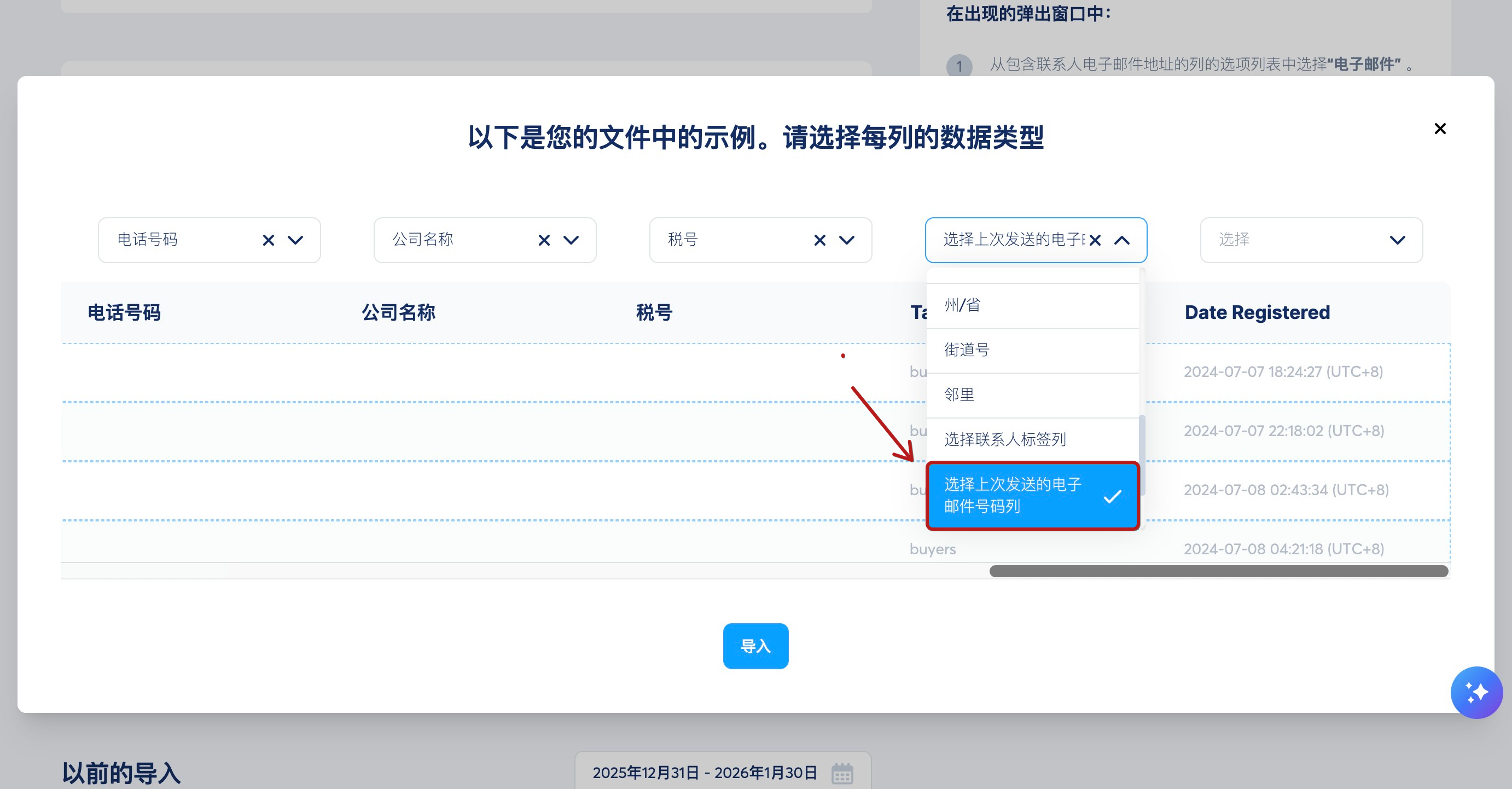Clear the 税号 column selection
Image resolution: width=1512 pixels, height=789 pixels.
[x=820, y=240]
